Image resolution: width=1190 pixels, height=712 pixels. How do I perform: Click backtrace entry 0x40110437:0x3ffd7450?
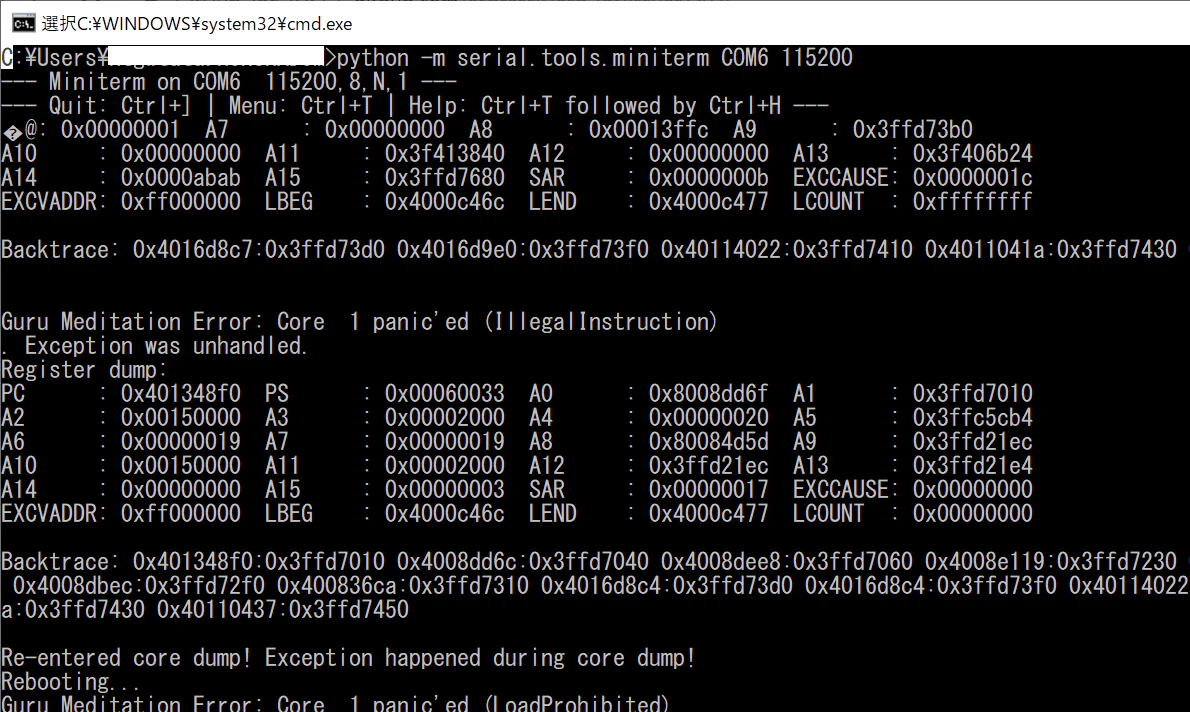pos(282,610)
